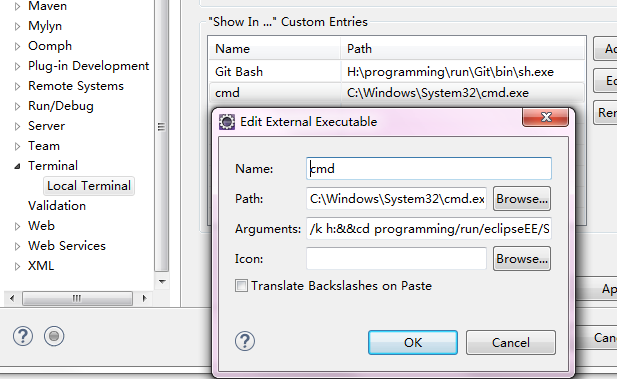Expand the Maven tree node
617x379 pixels.
tap(17, 6)
